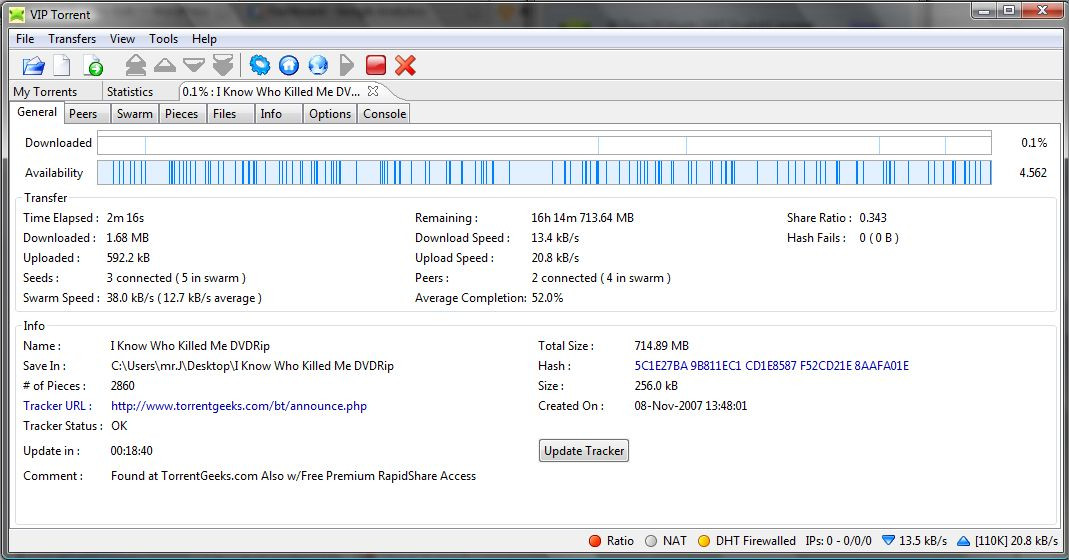
Task: Click the VIP Torrent title bar icon
Action: click(17, 14)
